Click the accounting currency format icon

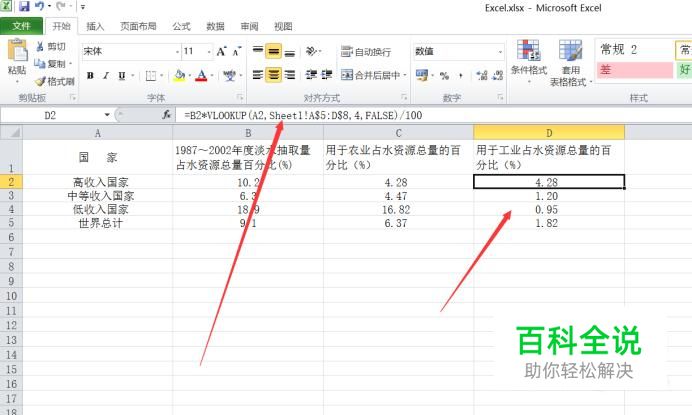pyautogui.click(x=421, y=75)
